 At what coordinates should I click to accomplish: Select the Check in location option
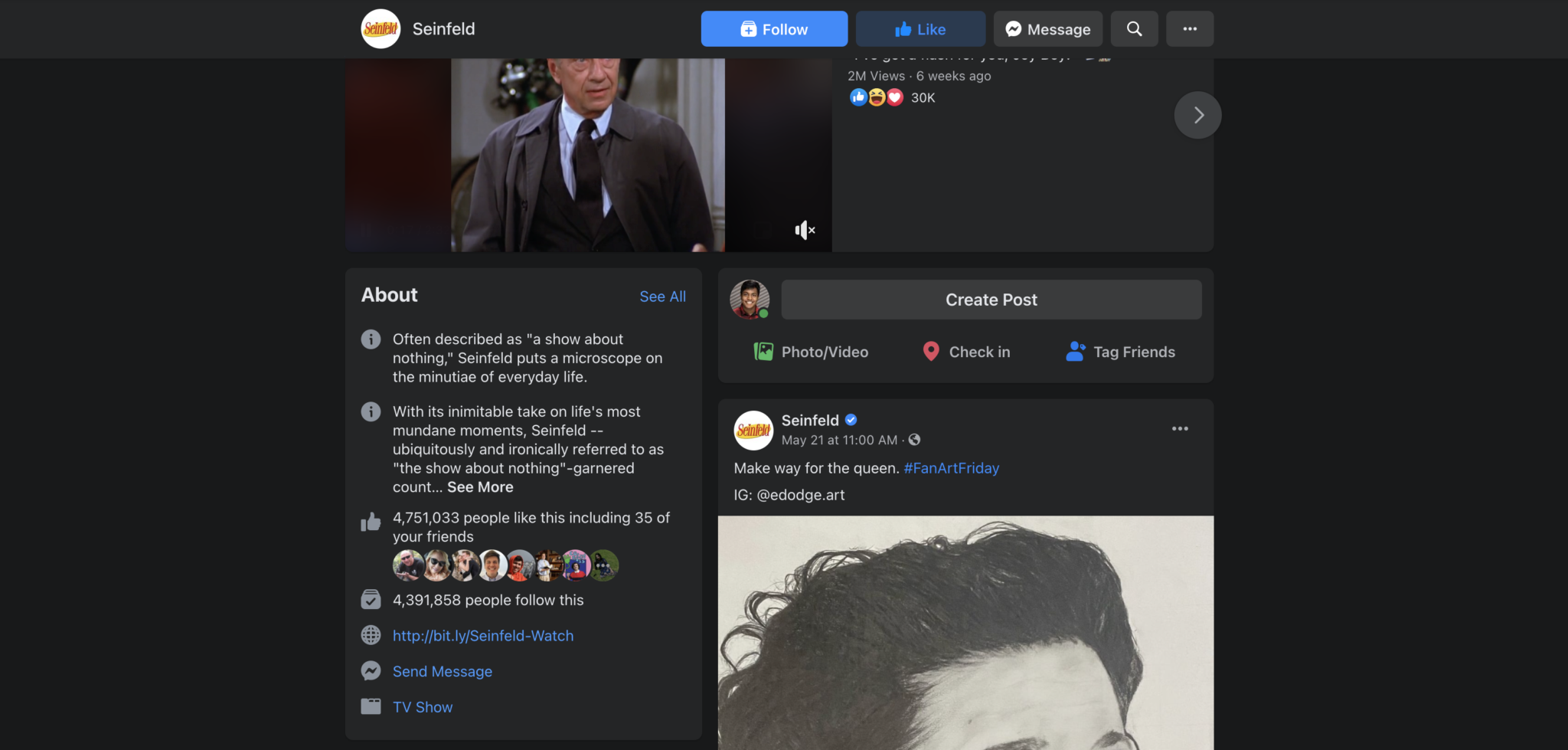[x=966, y=352]
